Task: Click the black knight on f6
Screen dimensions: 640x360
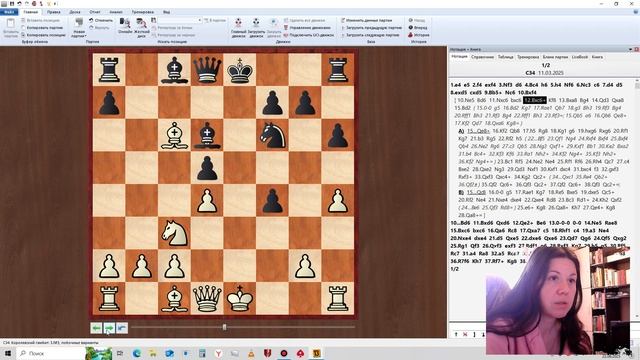Action: 272,135
